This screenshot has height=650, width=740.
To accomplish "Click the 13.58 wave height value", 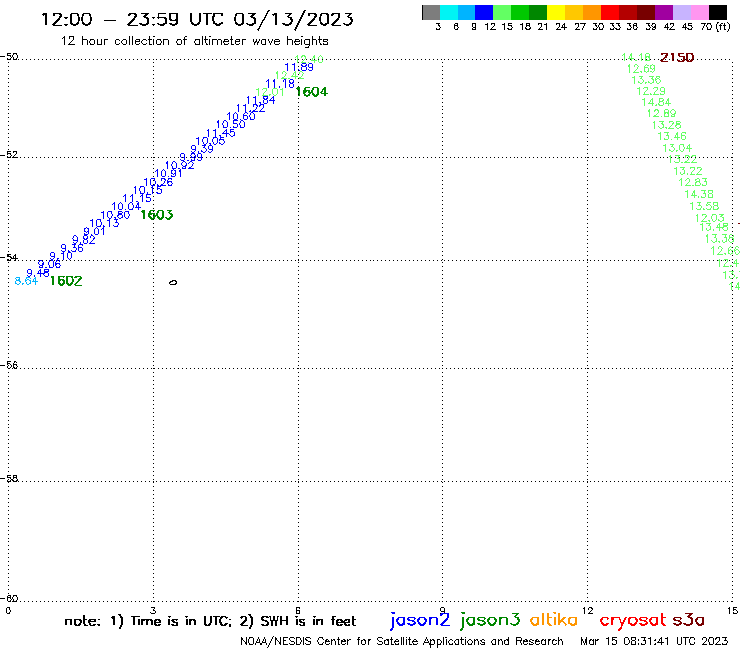I will pyautogui.click(x=704, y=206).
